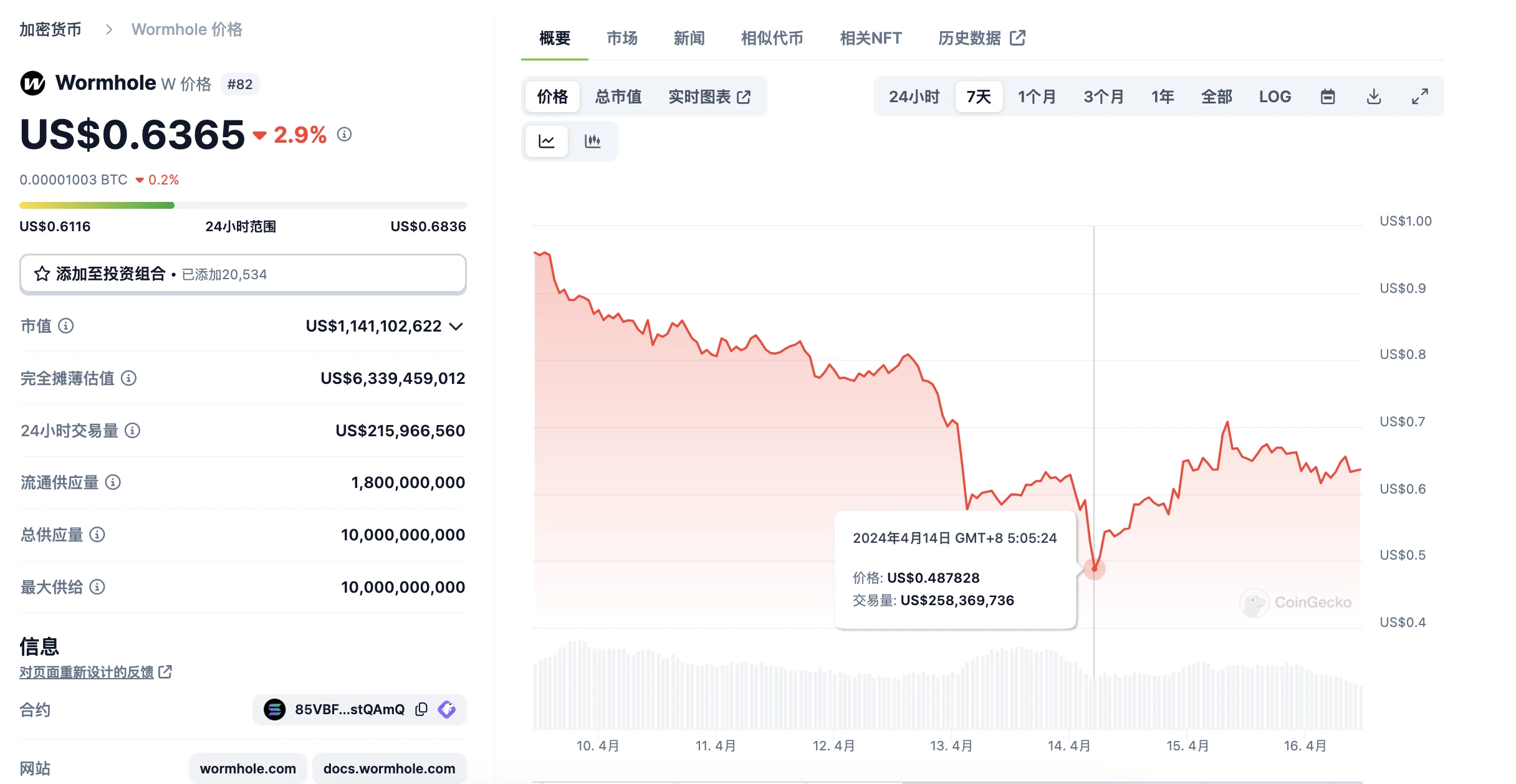Click the 24小时范围 price bar
Image resolution: width=1516 pixels, height=784 pixels.
click(242, 205)
